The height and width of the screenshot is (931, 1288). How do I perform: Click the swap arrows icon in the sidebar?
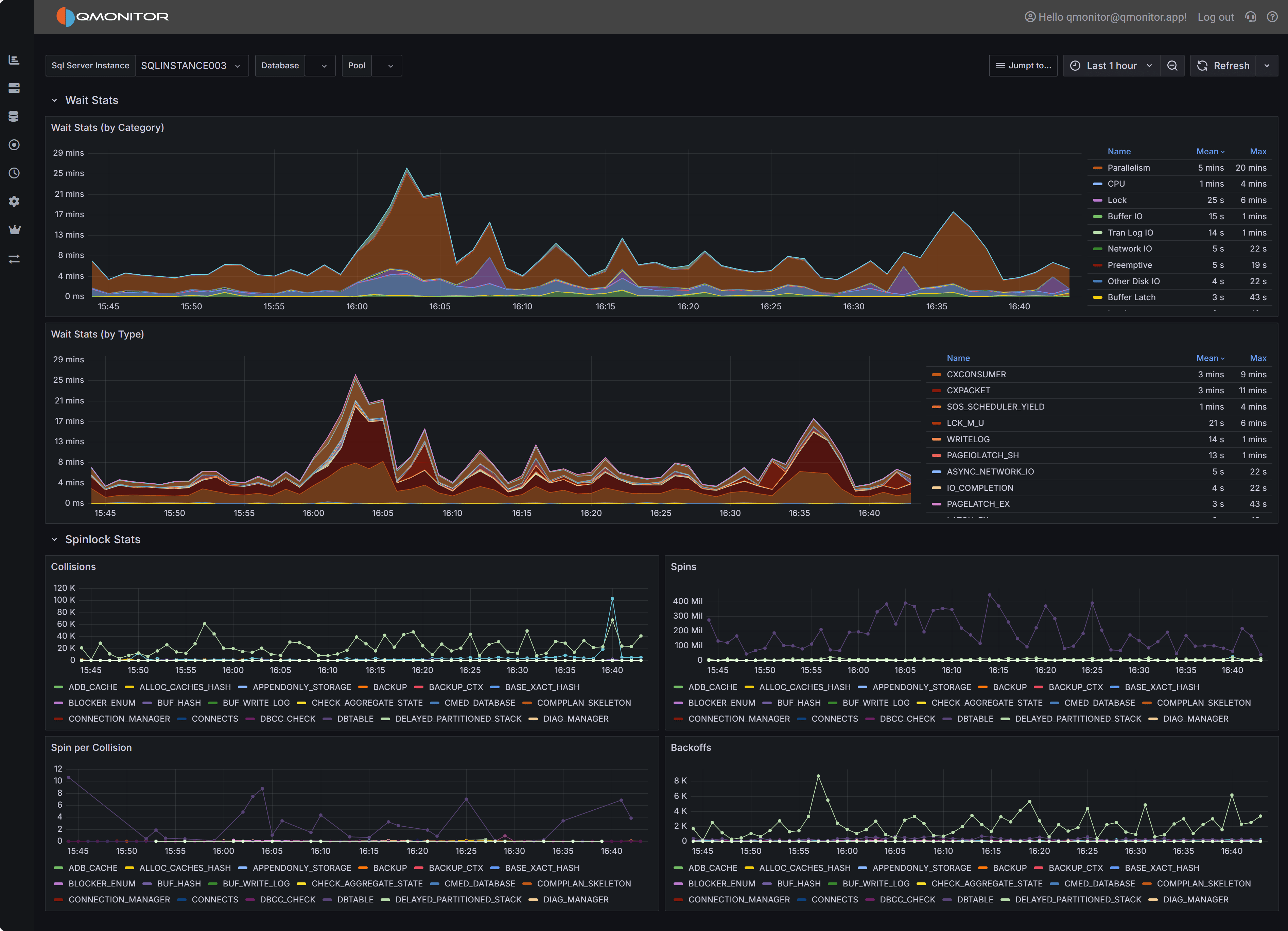pyautogui.click(x=14, y=258)
